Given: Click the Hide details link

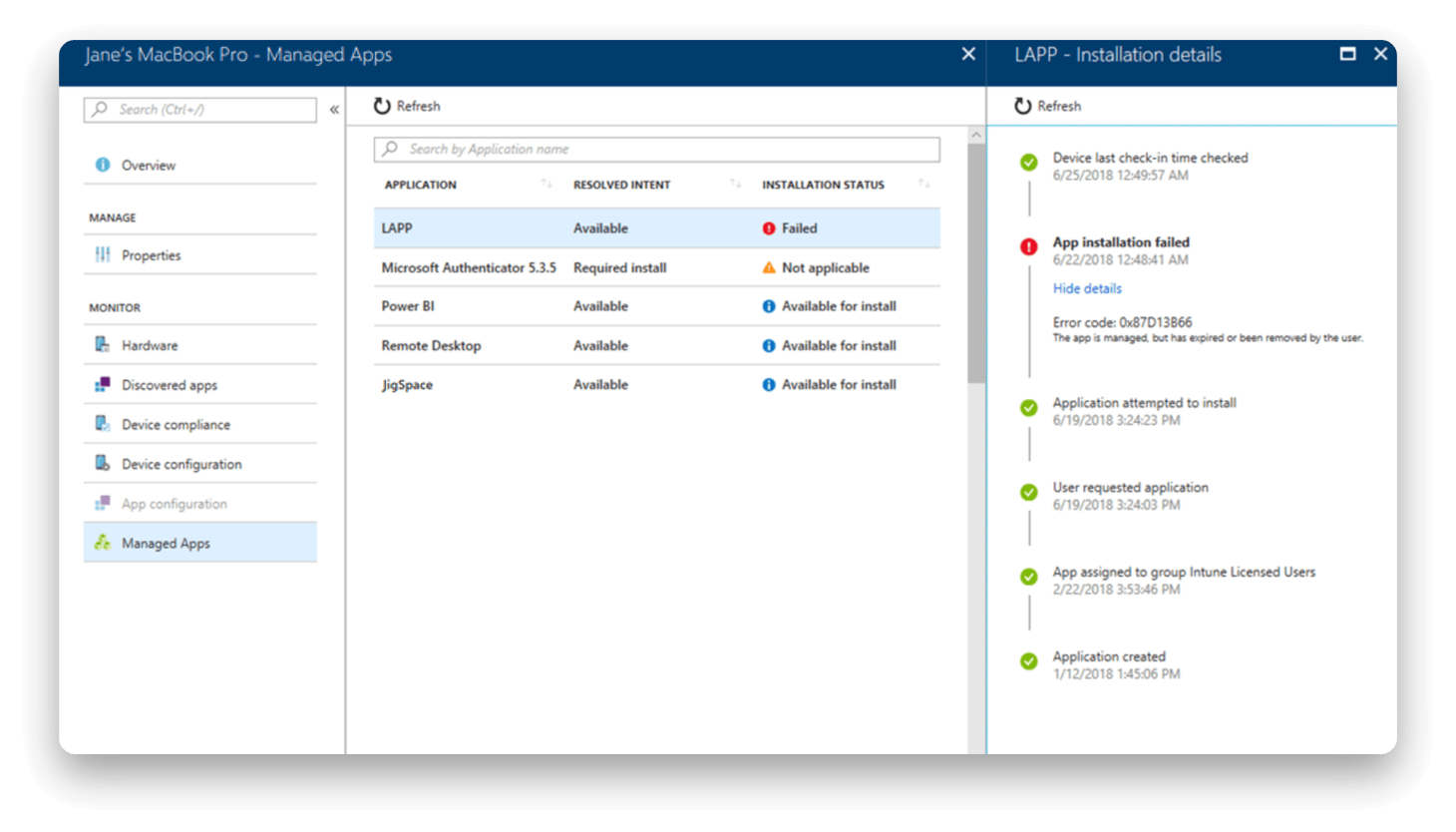Looking at the screenshot, I should coord(1087,288).
